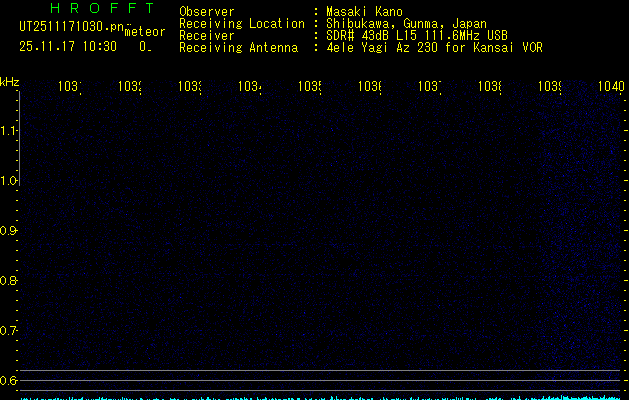Image resolution: width=629 pixels, height=400 pixels.
Task: Select the 4ele Yagi antenna description
Action: tap(434, 48)
